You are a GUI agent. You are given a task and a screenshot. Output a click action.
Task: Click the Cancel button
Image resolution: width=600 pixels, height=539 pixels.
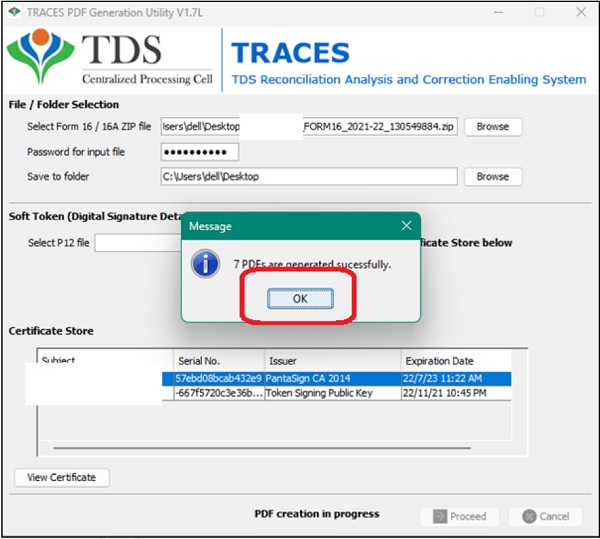tap(545, 516)
